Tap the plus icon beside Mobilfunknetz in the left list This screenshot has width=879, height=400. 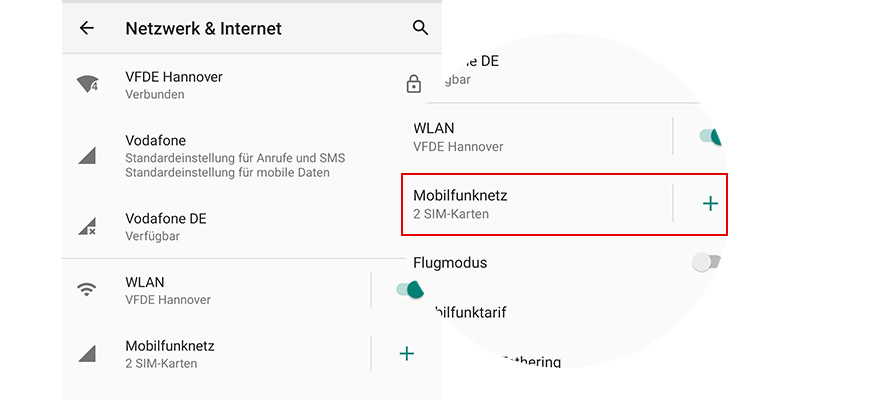click(x=406, y=353)
